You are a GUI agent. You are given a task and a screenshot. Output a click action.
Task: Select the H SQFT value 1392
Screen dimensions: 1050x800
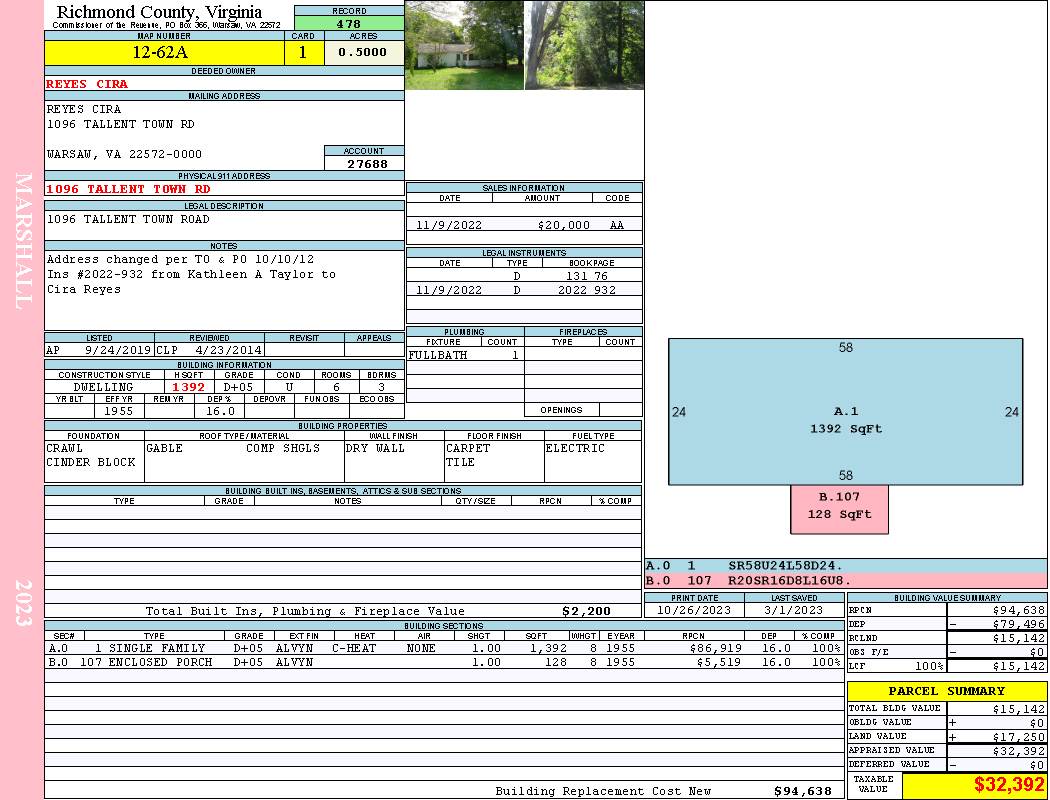[188, 387]
